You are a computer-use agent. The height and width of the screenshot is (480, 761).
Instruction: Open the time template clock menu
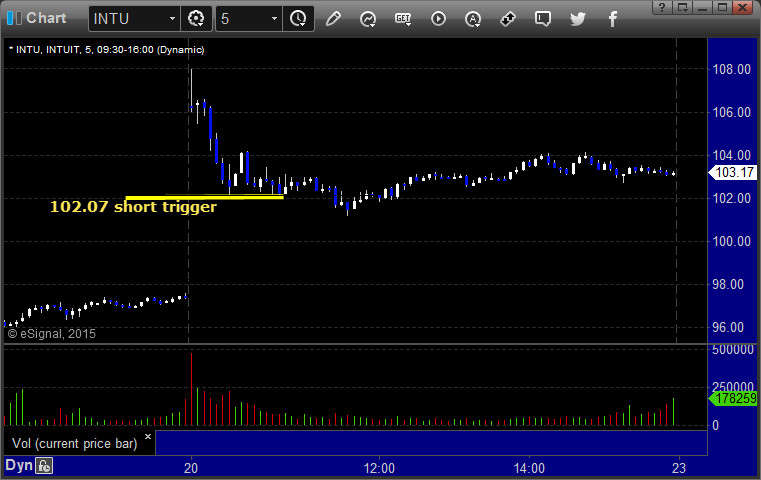click(x=298, y=19)
